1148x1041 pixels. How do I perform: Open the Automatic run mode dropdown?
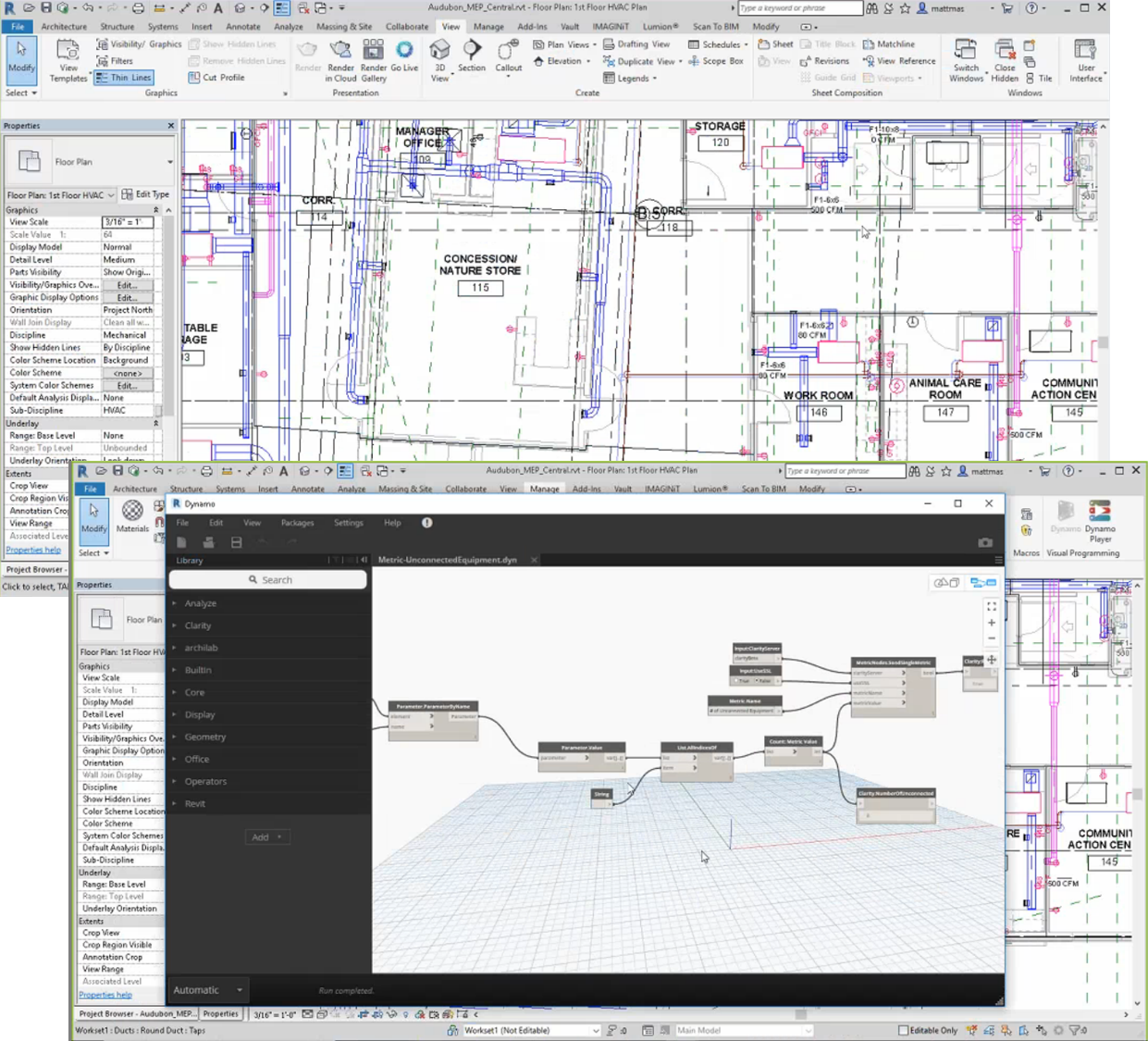tap(208, 990)
